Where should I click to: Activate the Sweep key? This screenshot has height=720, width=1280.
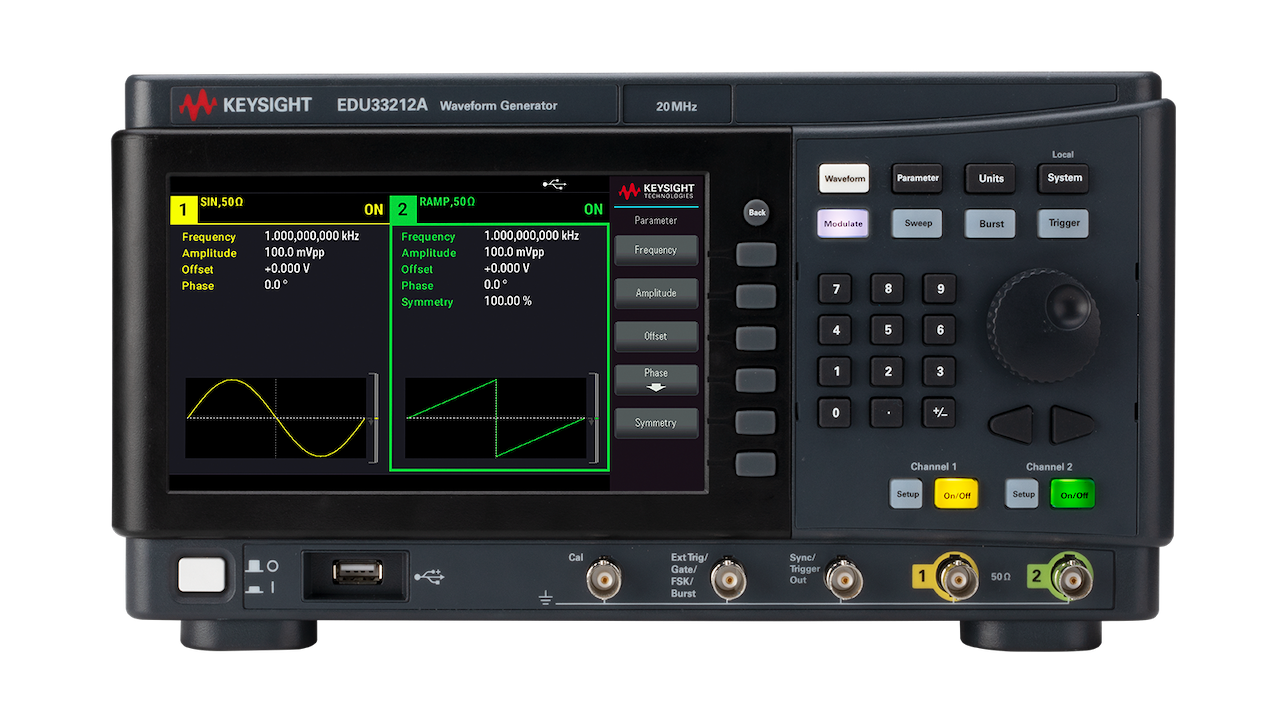click(917, 223)
